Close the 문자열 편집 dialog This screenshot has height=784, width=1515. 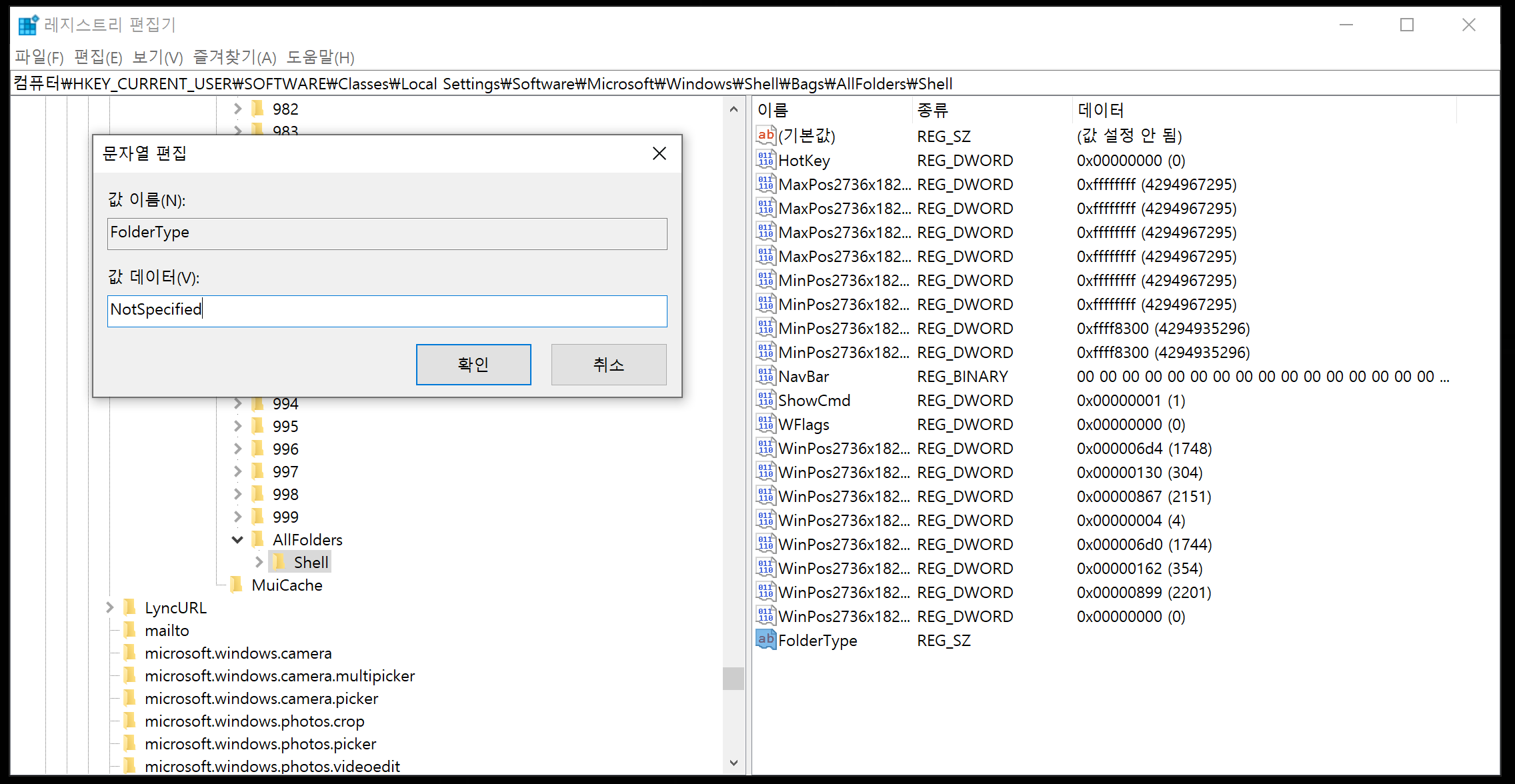tap(659, 153)
